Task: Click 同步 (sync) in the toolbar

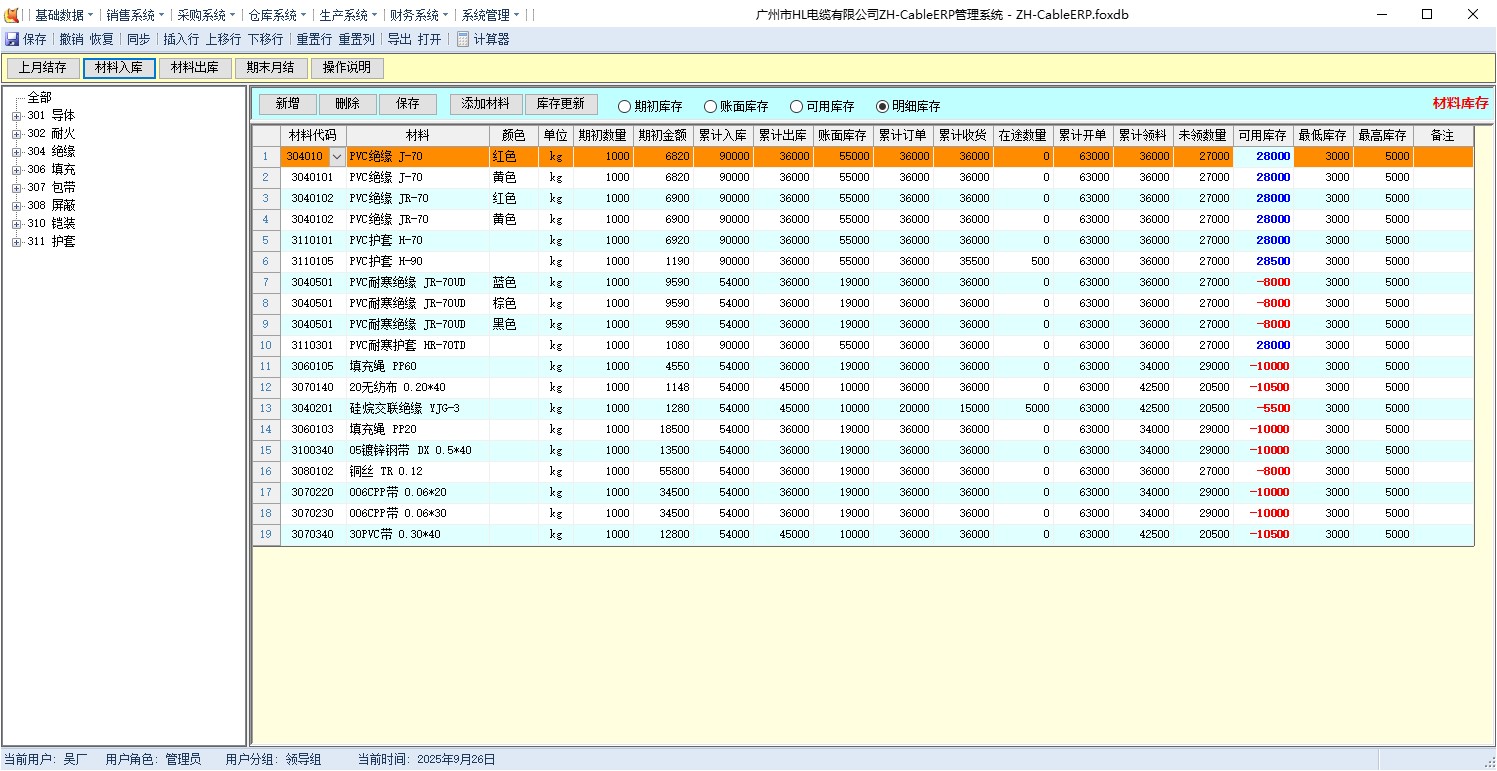Action: click(x=138, y=40)
